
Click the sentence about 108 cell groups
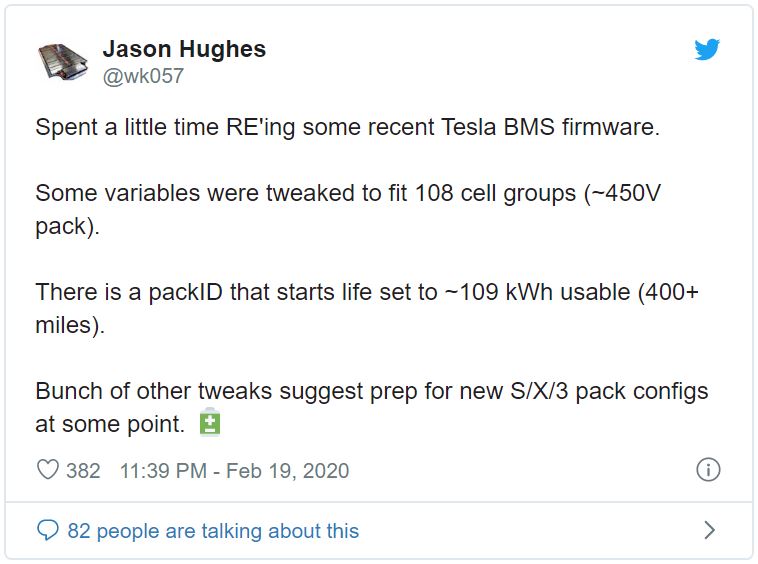pyautogui.click(x=348, y=209)
